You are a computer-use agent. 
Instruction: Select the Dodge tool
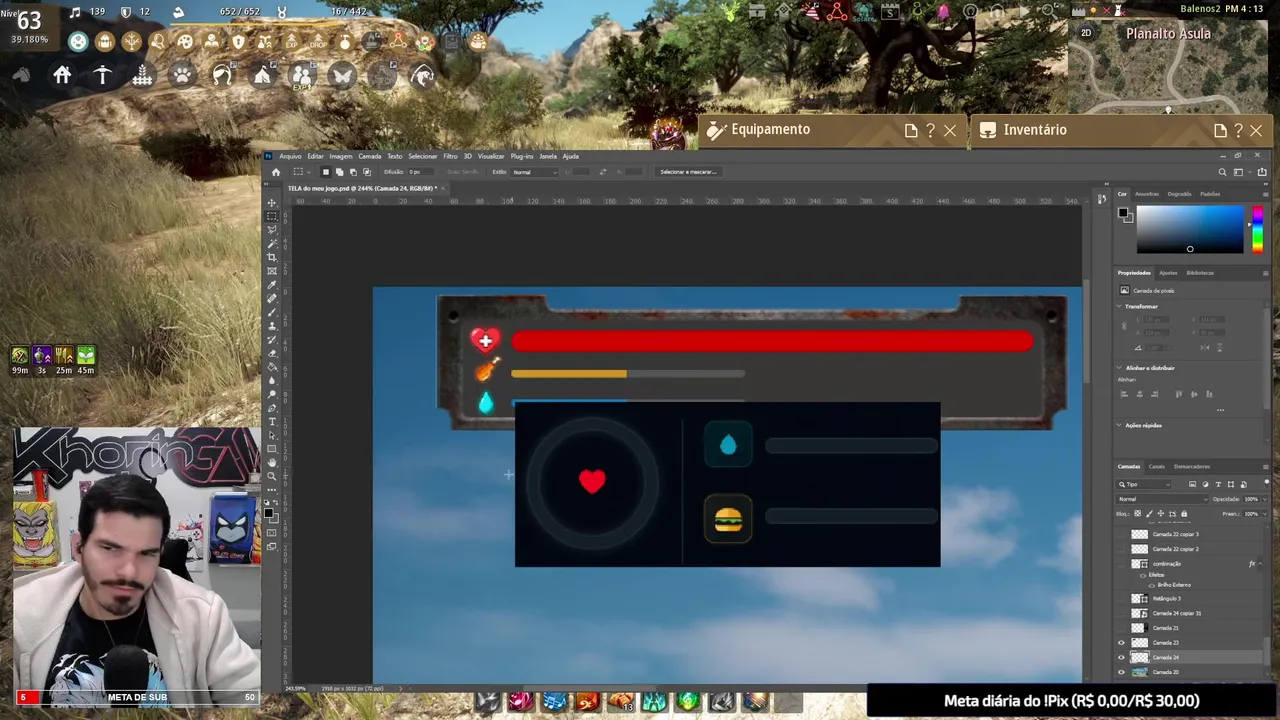tap(272, 393)
